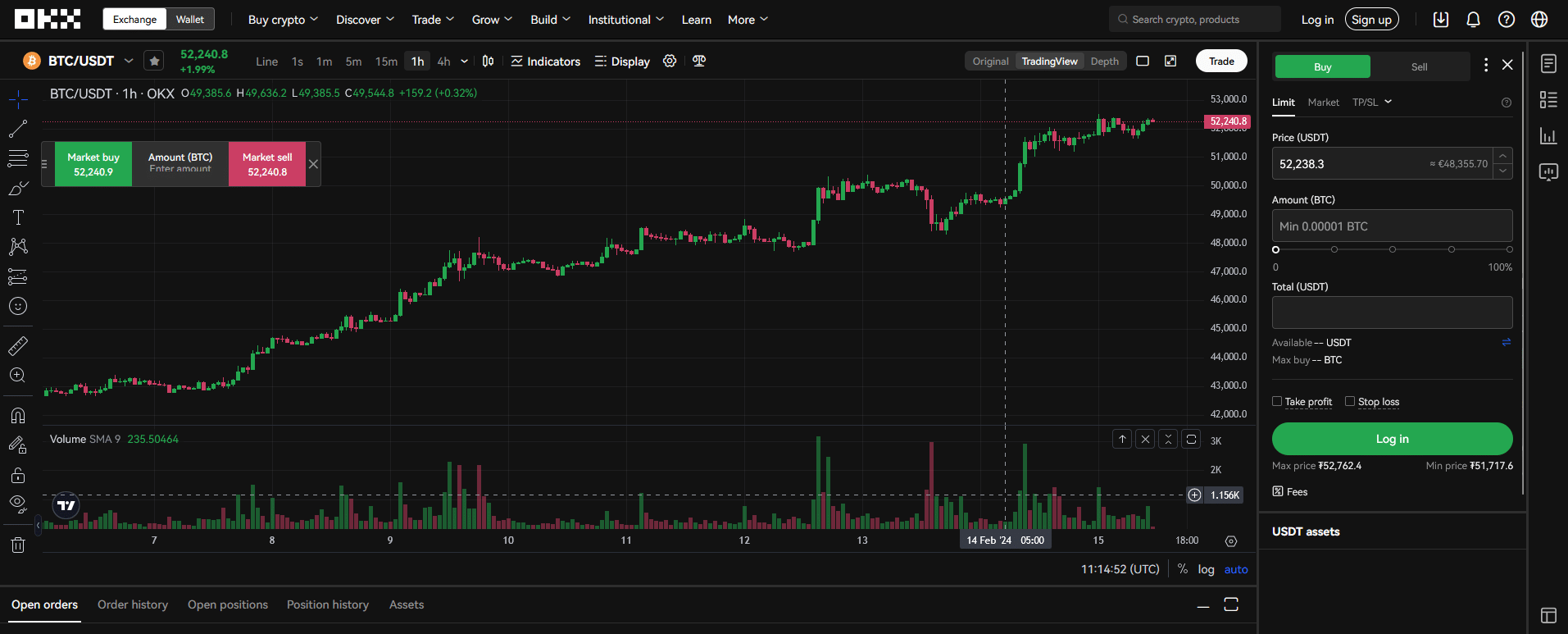Open the TP/SL order type dropdown
Screen dimensions: 1568x634
pyautogui.click(x=1371, y=103)
